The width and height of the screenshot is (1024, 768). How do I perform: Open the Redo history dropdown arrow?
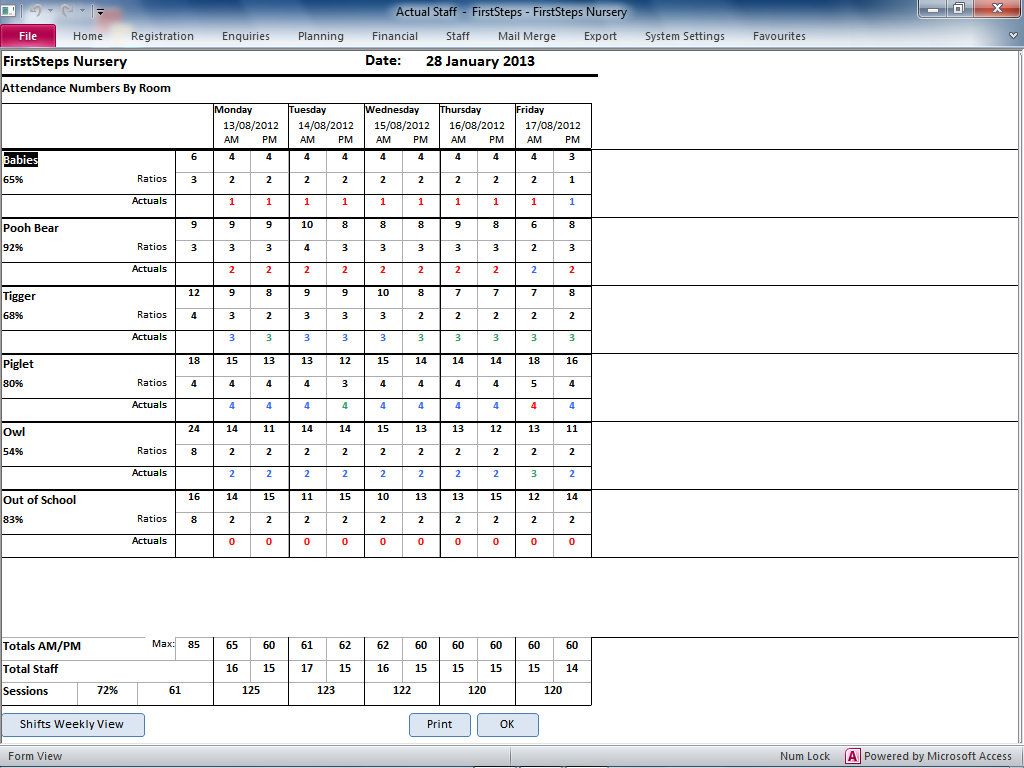tap(82, 10)
